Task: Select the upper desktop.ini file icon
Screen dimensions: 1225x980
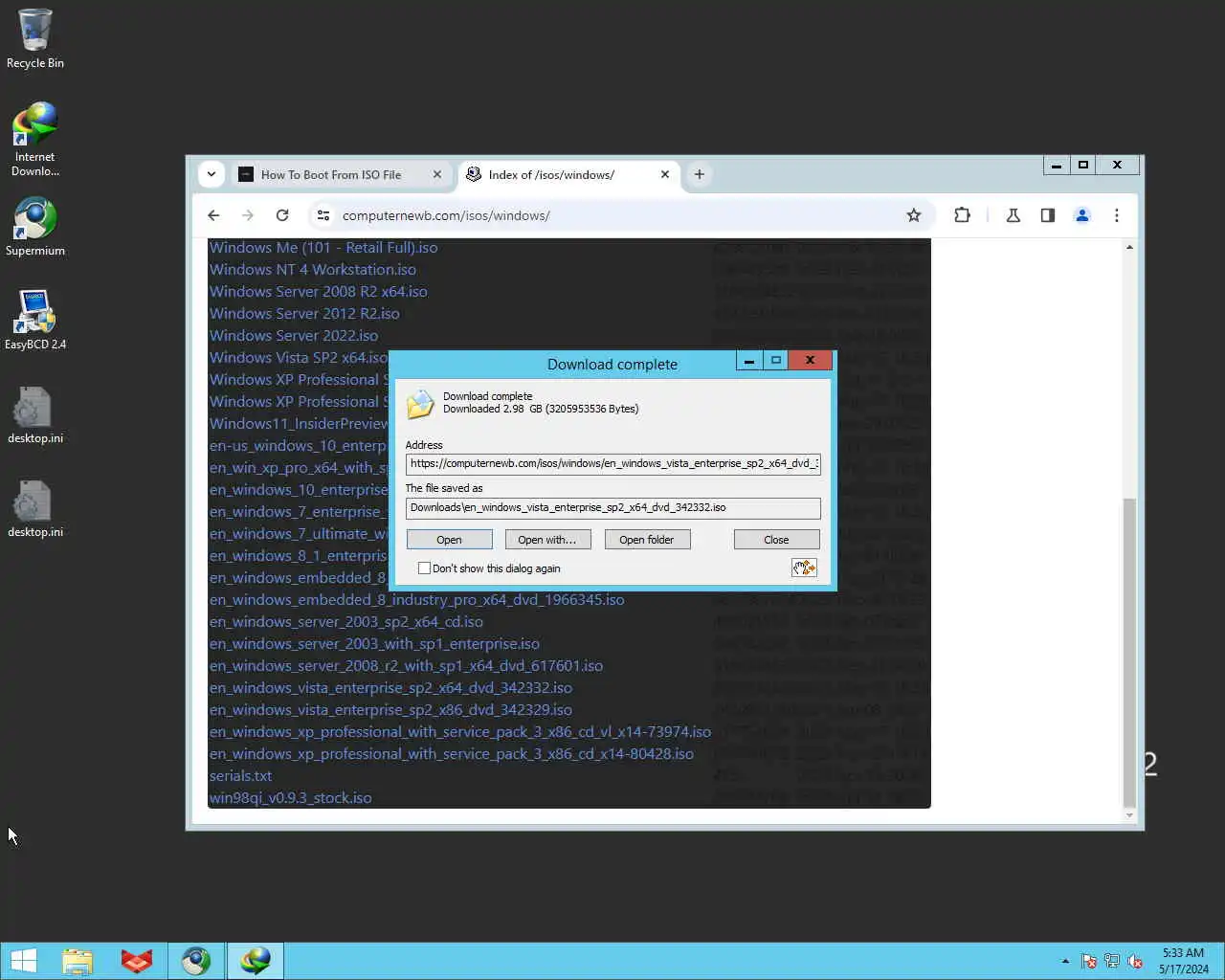Action: pos(35,415)
